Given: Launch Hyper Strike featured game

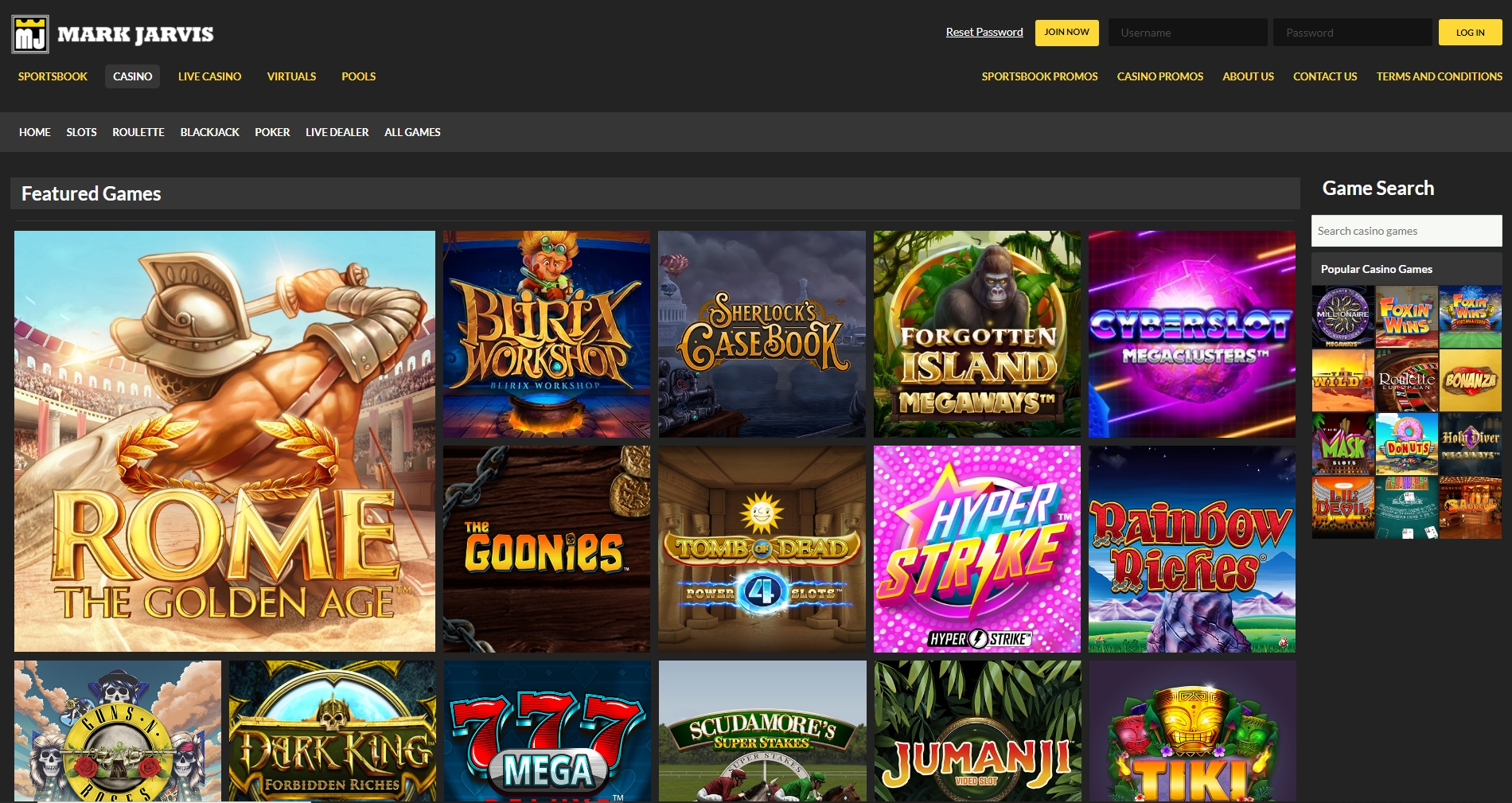Looking at the screenshot, I should [977, 549].
